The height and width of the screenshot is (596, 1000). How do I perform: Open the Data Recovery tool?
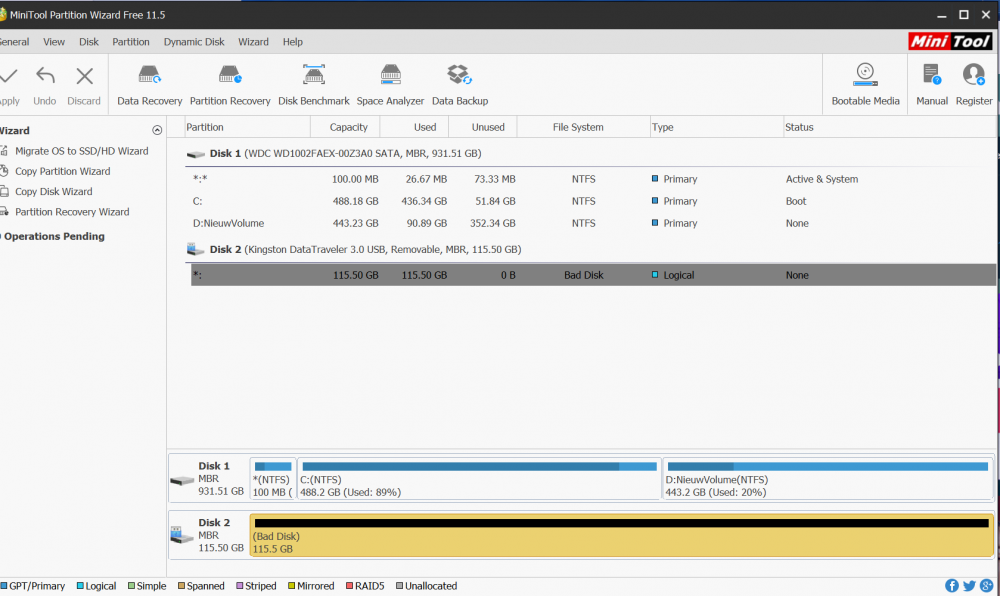click(149, 85)
